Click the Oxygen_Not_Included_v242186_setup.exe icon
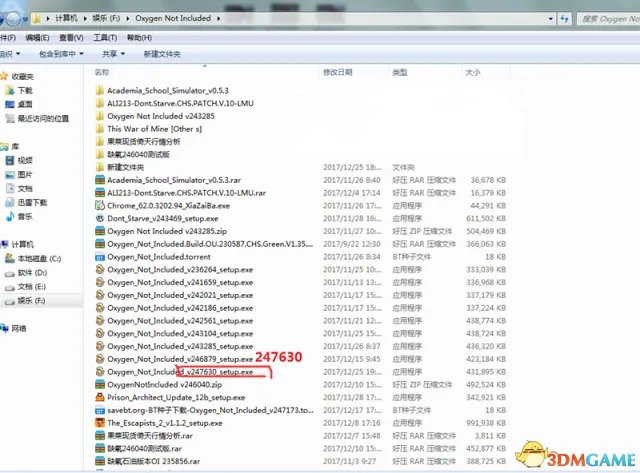The height and width of the screenshot is (473, 640). coord(100,308)
